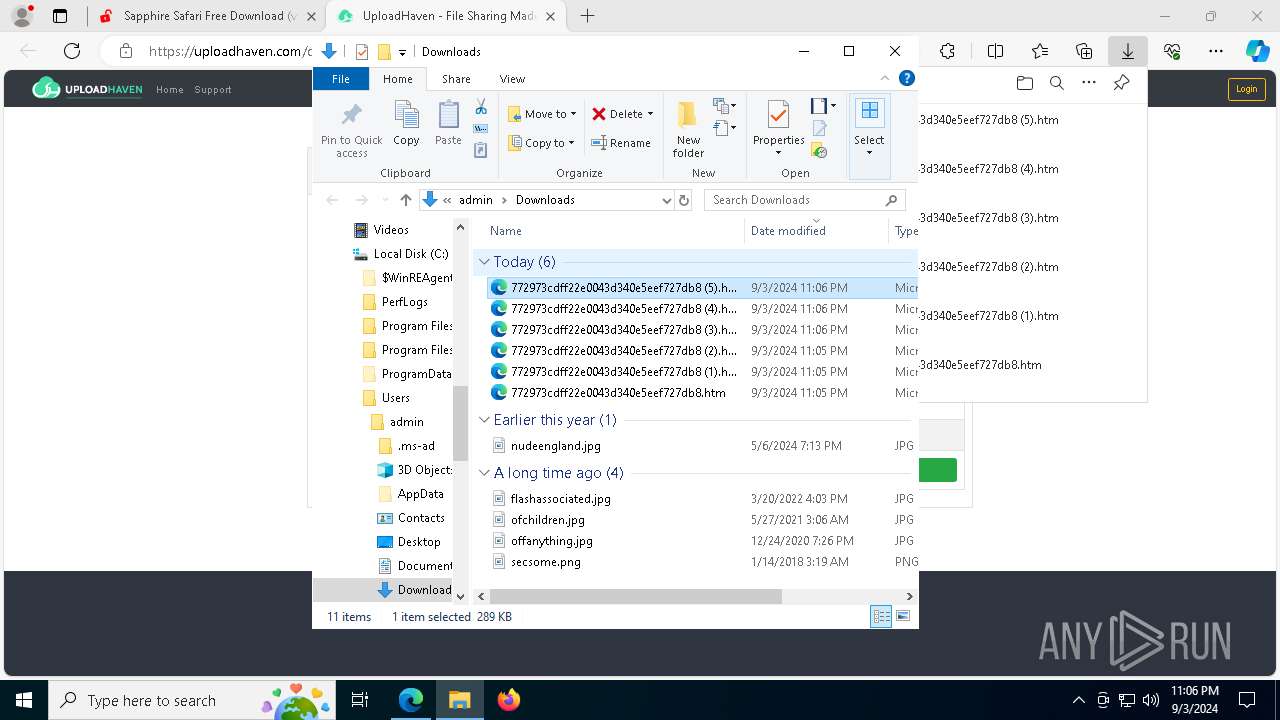Click the Rename button

click(x=621, y=143)
